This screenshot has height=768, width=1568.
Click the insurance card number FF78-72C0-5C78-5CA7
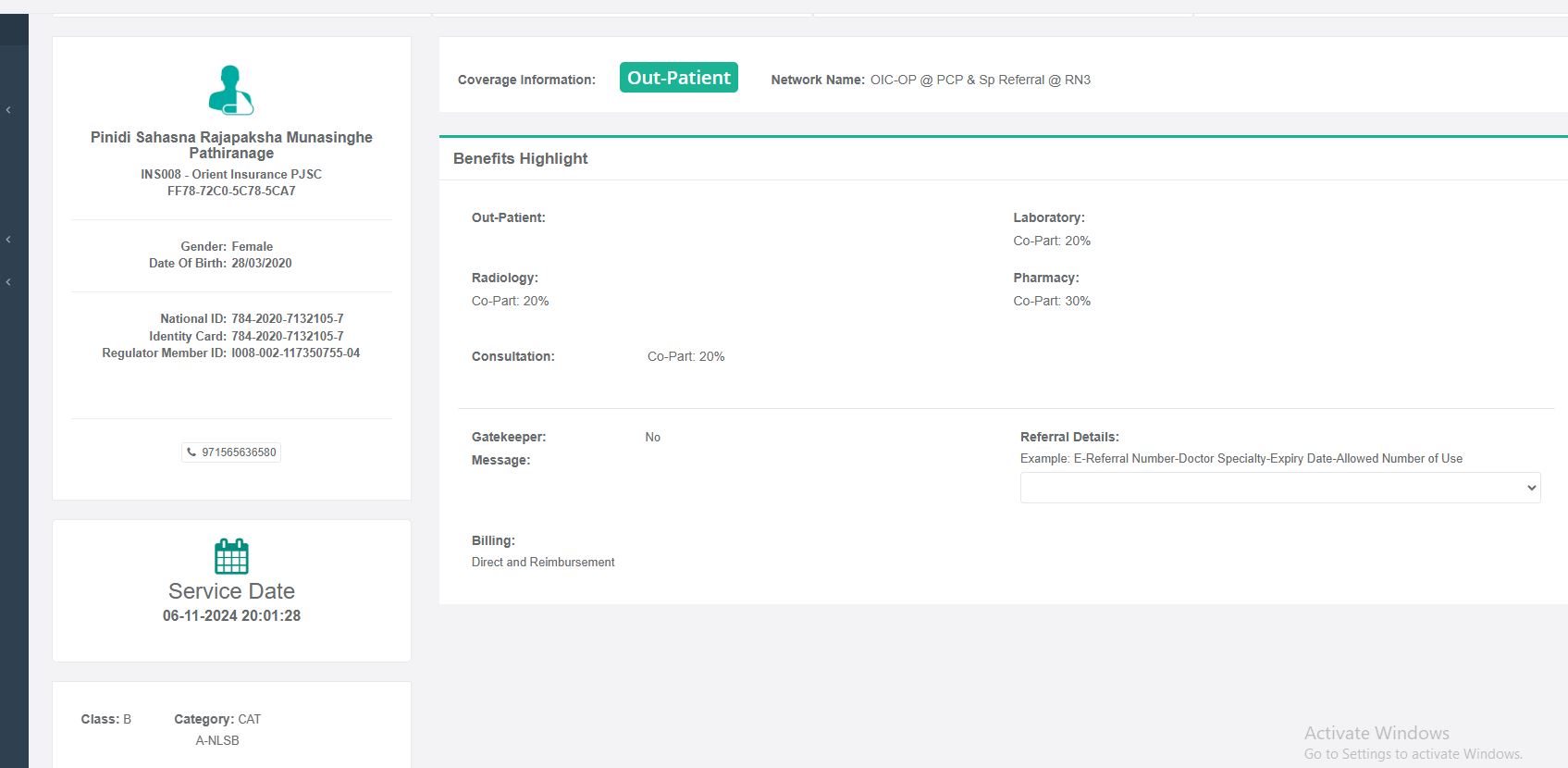(231, 191)
